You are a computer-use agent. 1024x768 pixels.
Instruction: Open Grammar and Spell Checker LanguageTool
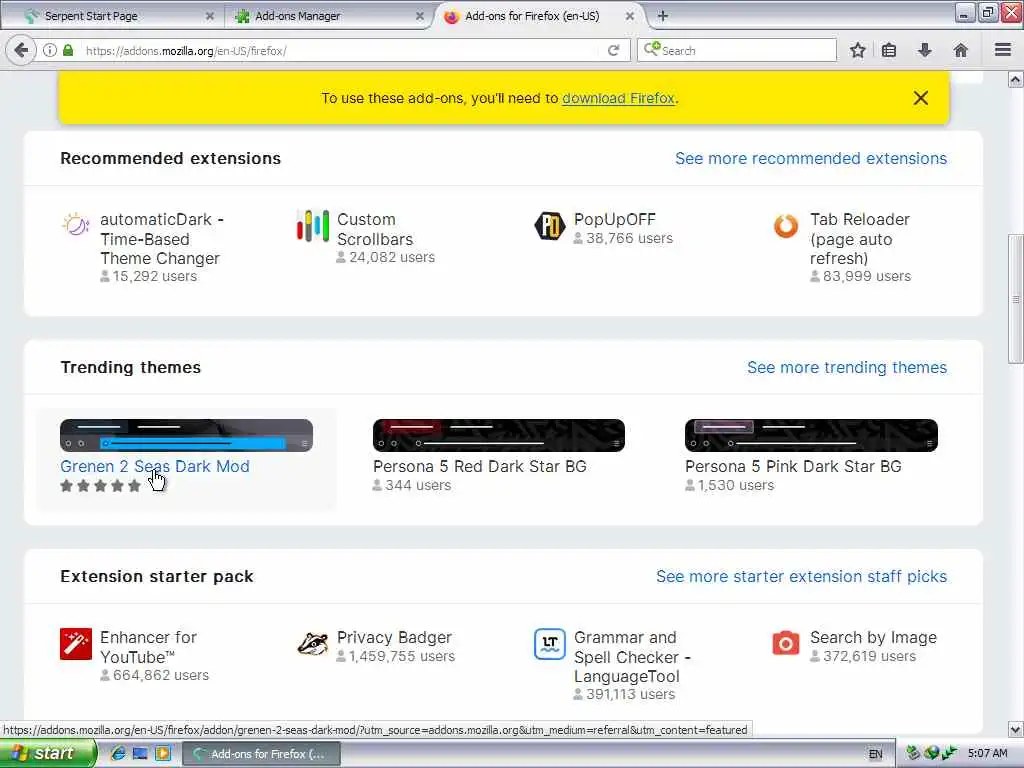point(632,657)
